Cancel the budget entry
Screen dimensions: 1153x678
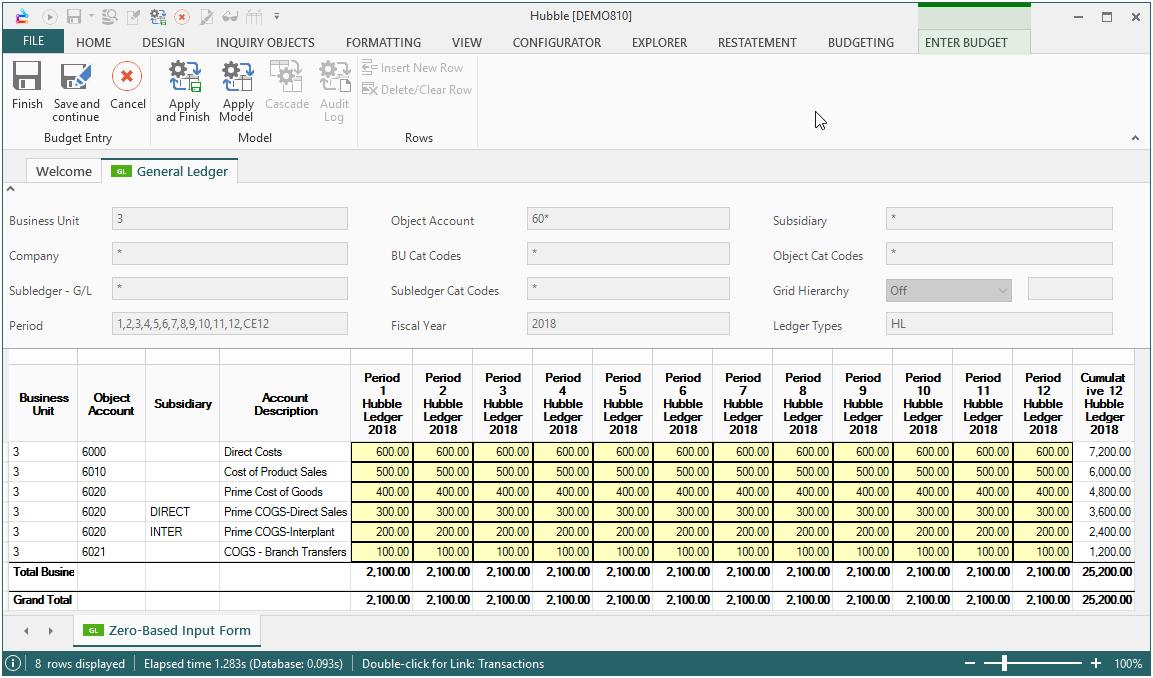click(x=127, y=78)
